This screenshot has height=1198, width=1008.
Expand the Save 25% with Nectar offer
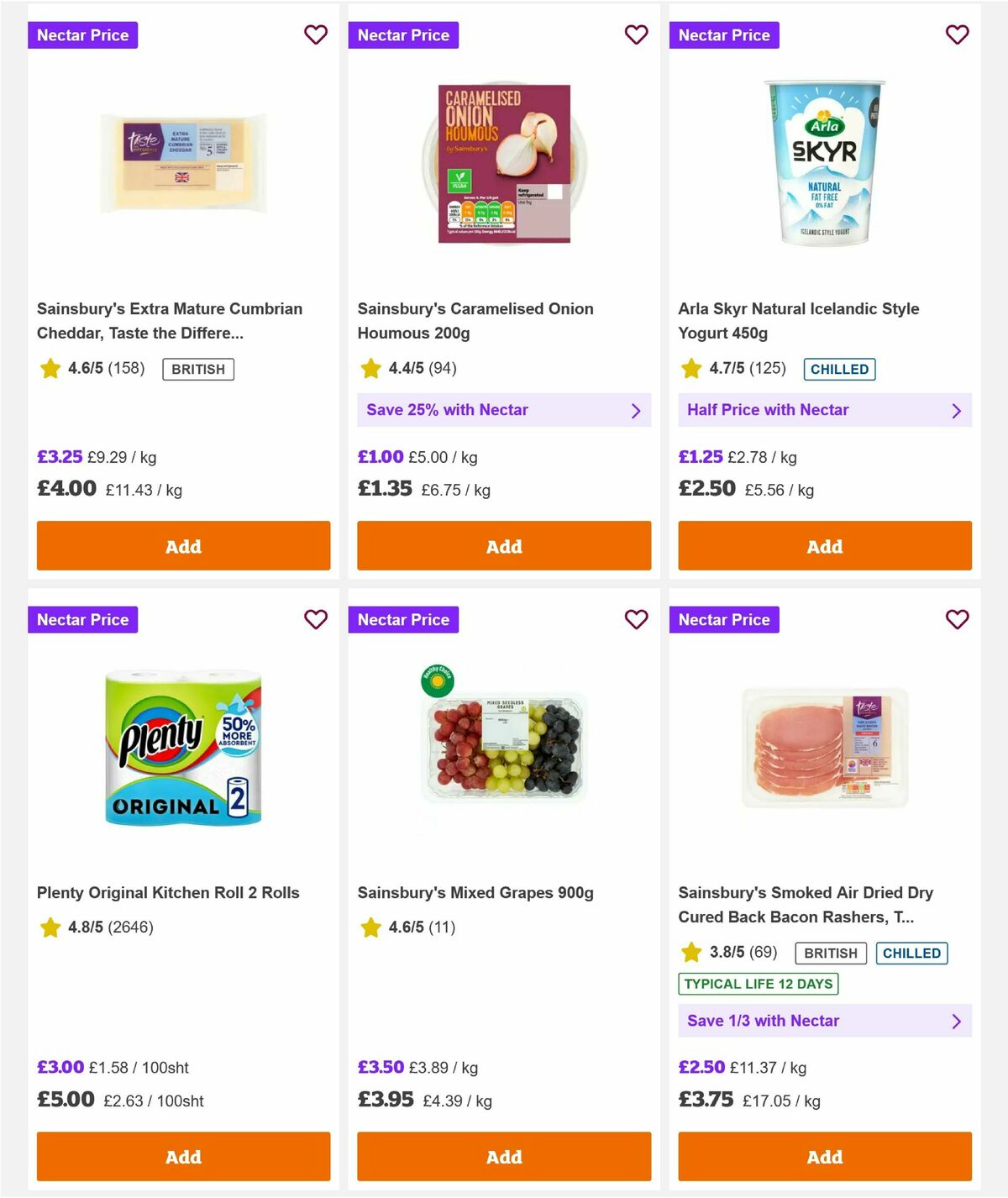[x=636, y=410]
